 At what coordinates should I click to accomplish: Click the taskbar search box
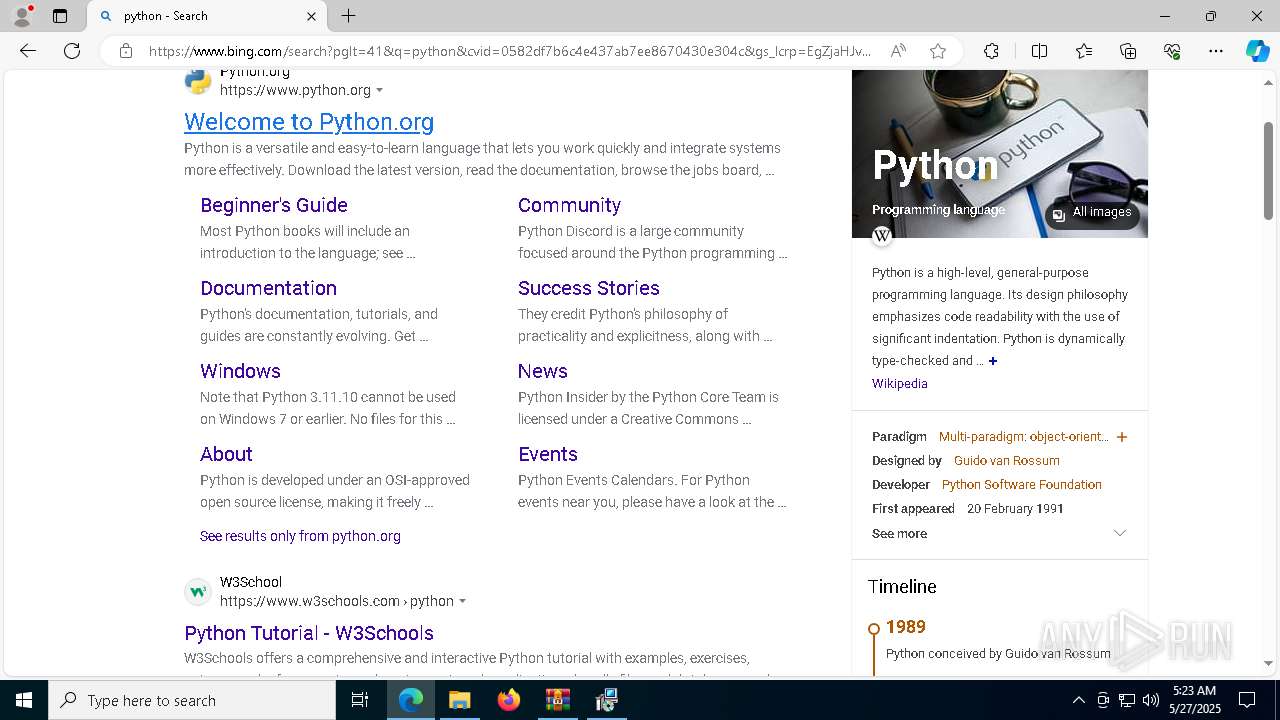192,700
